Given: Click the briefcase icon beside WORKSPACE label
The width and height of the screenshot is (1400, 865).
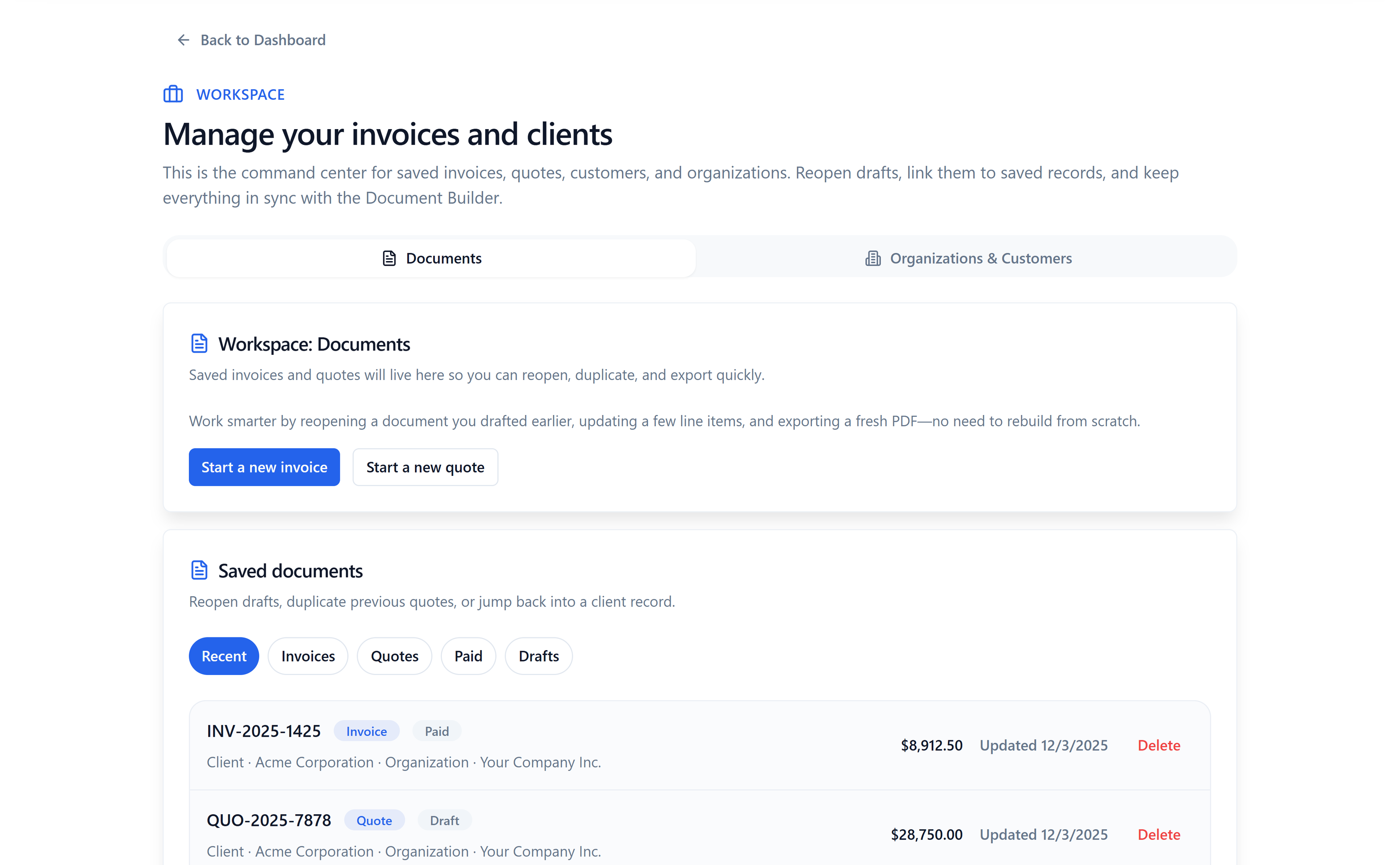Looking at the screenshot, I should (173, 94).
